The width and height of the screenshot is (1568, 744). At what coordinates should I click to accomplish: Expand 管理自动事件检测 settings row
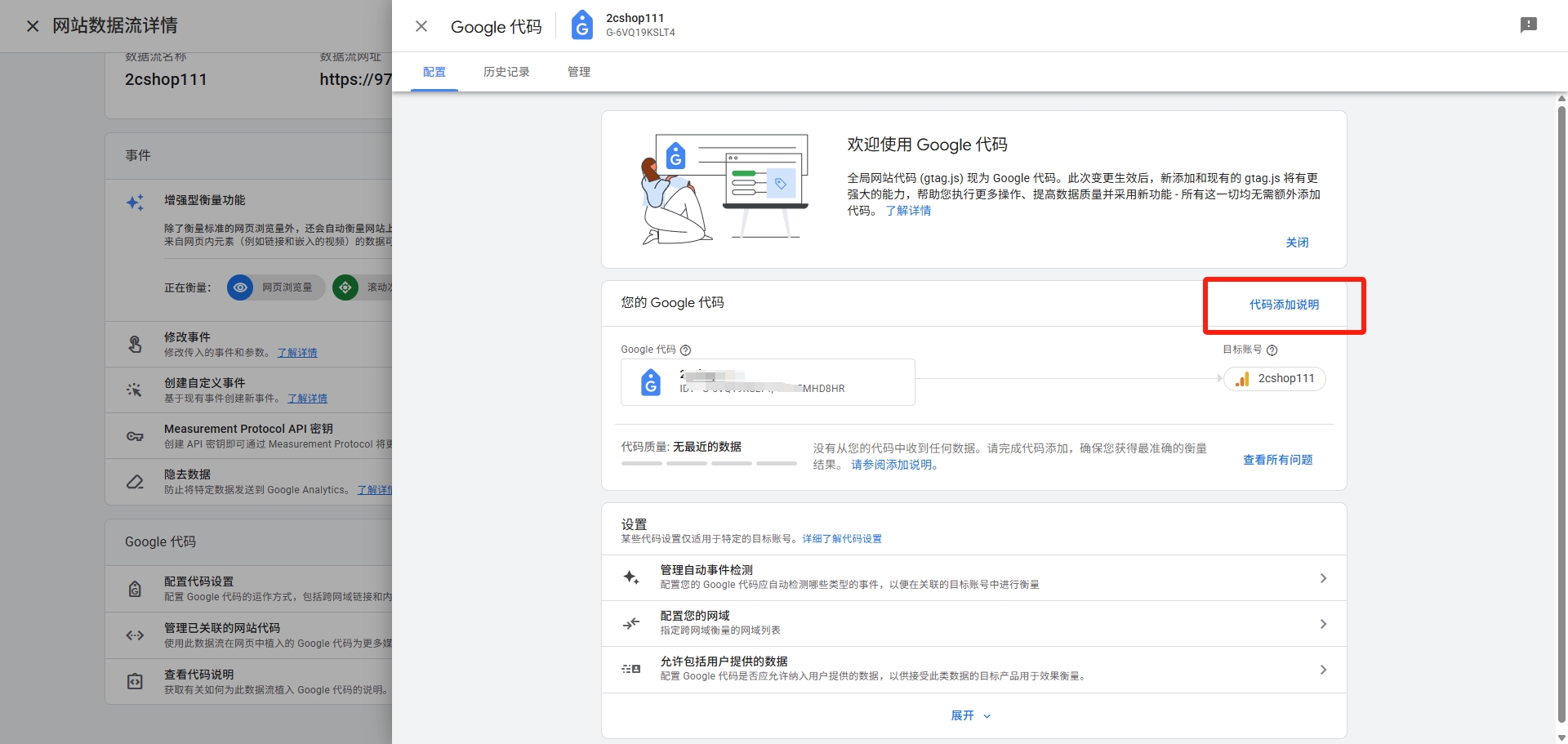pyautogui.click(x=1323, y=578)
